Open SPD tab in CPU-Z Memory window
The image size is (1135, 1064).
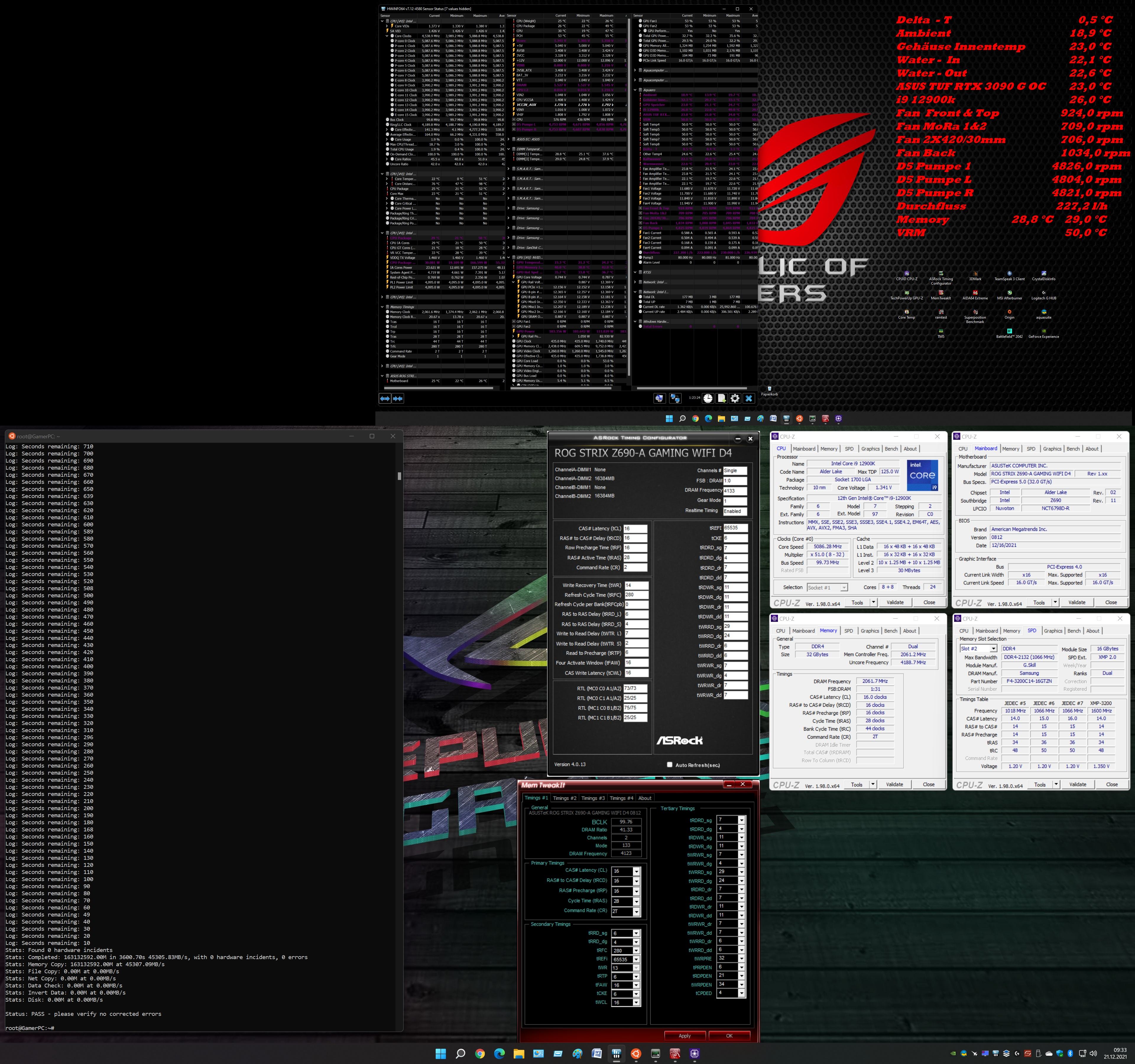point(848,631)
